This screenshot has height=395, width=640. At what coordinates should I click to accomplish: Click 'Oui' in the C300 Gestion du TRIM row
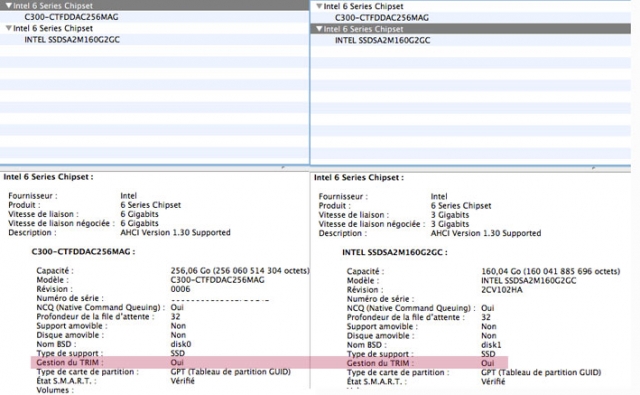tap(177, 362)
